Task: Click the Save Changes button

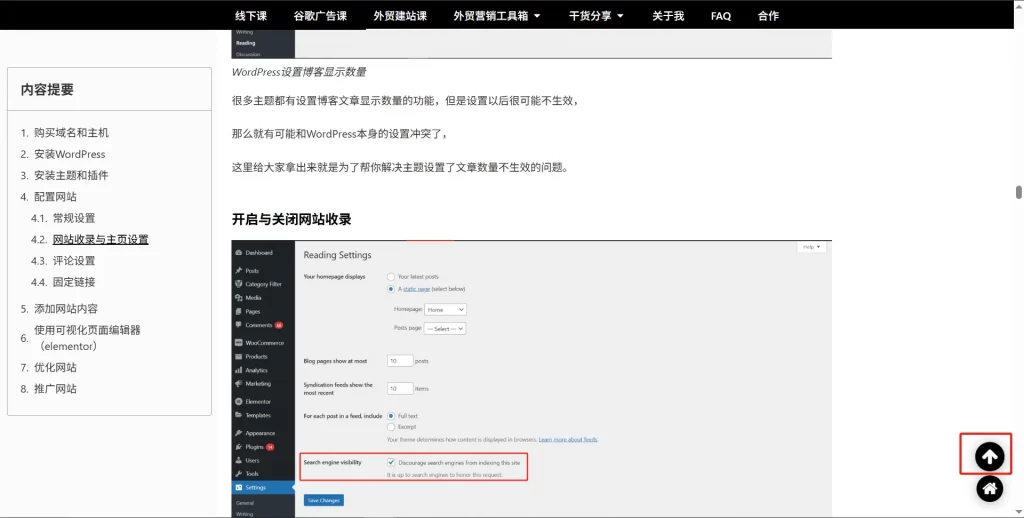Action: [x=323, y=500]
